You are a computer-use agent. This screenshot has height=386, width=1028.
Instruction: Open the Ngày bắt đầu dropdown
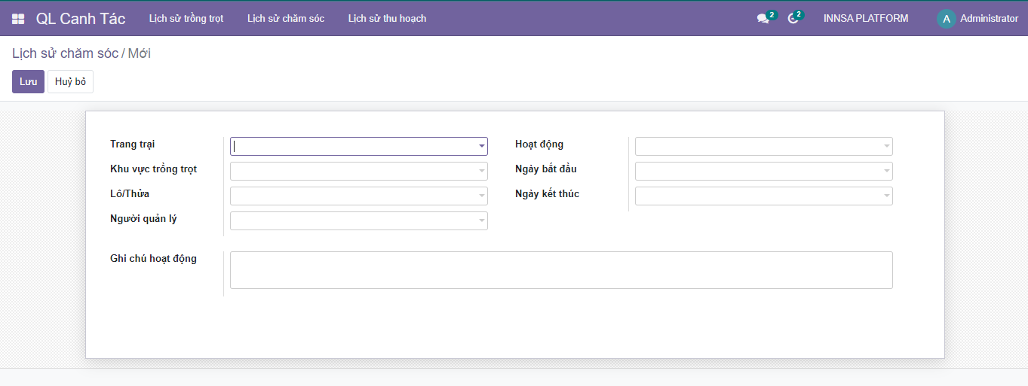pyautogui.click(x=764, y=171)
